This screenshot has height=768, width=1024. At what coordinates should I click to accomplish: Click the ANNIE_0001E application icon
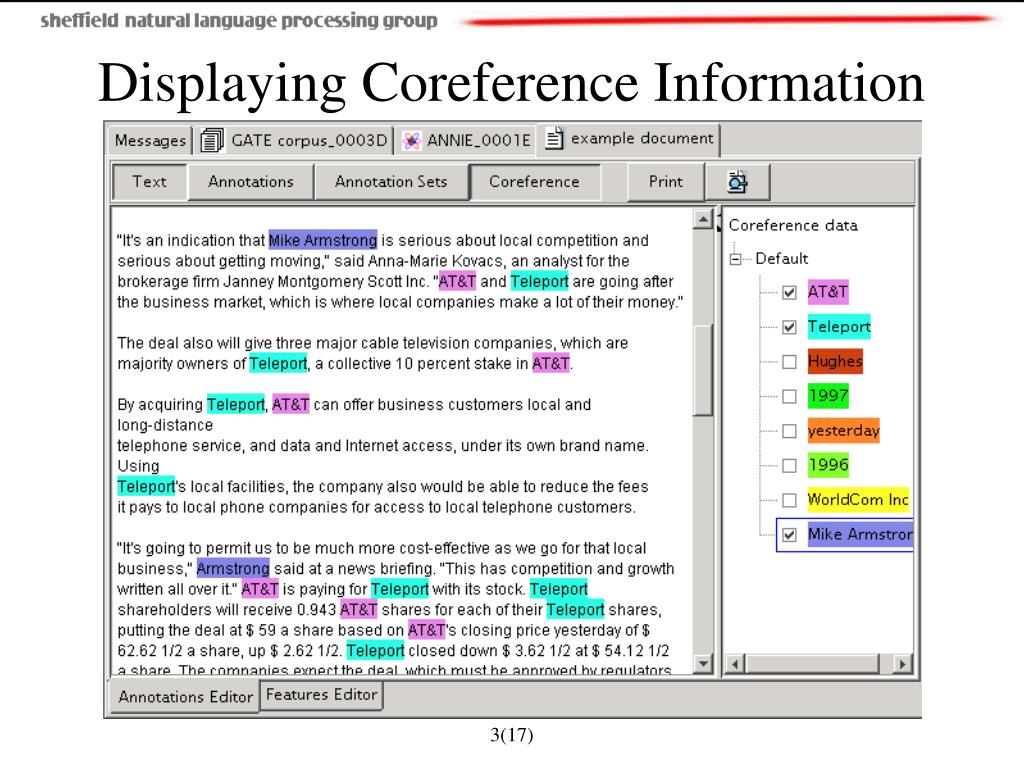click(411, 140)
